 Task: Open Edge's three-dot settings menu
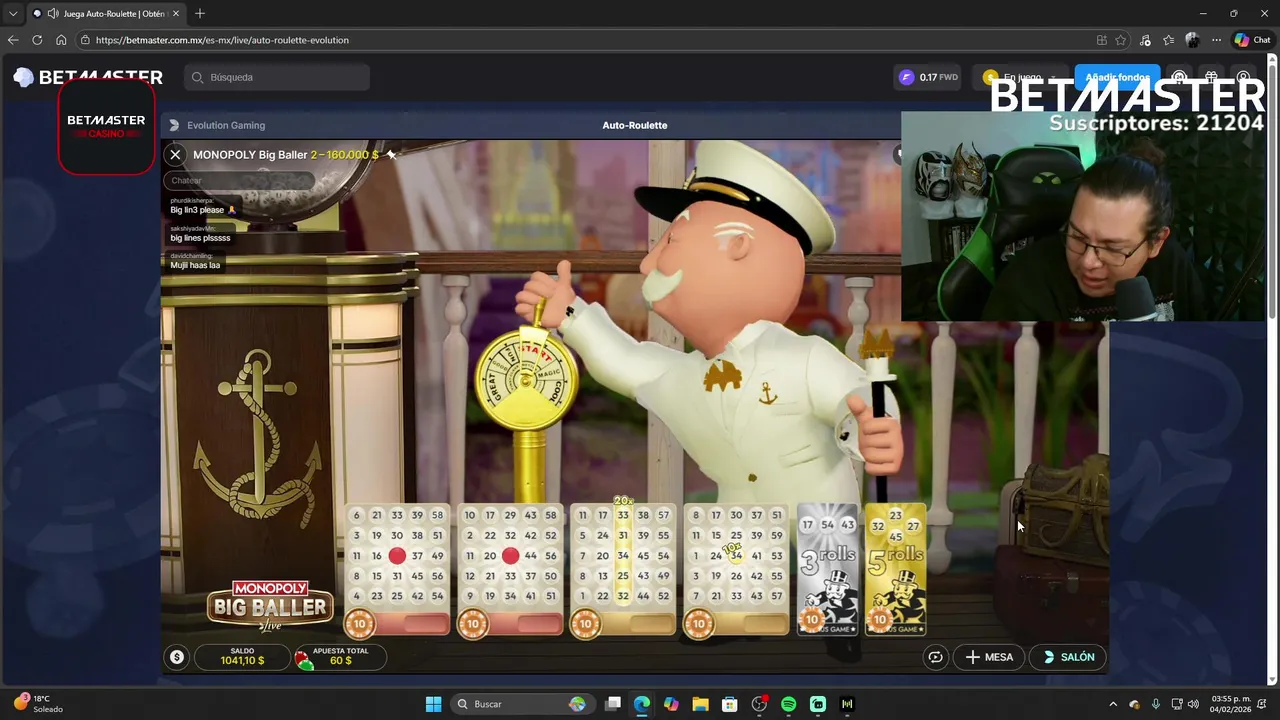(x=1216, y=40)
